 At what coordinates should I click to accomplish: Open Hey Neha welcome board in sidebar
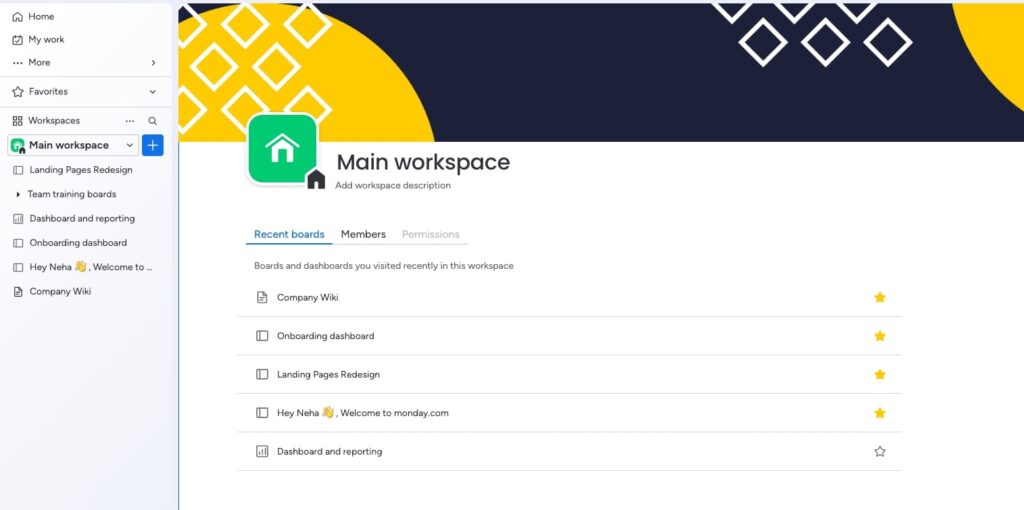pos(91,267)
